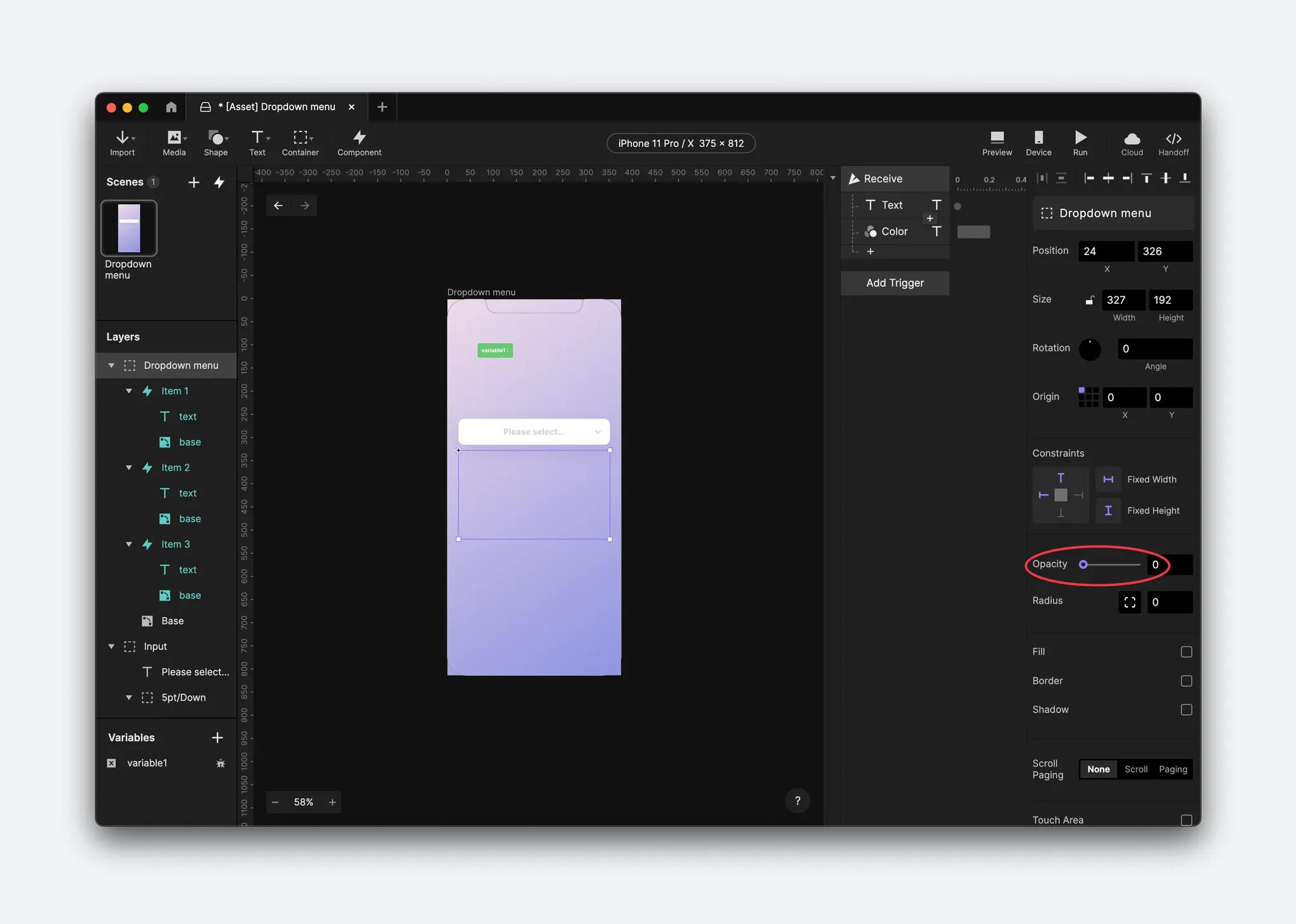Align left edges icon in the align toolbar
The height and width of the screenshot is (924, 1296).
pyautogui.click(x=1089, y=178)
